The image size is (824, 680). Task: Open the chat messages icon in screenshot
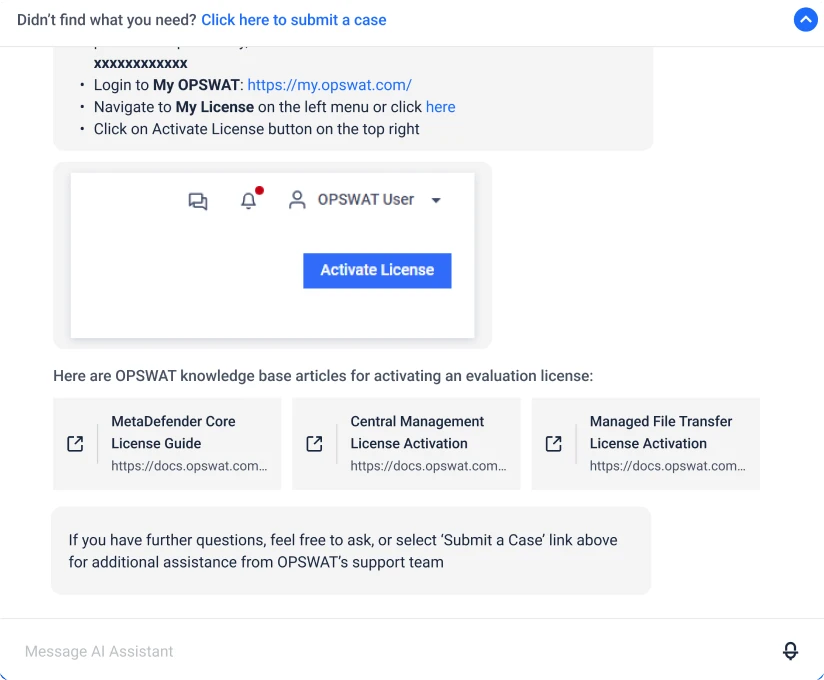198,200
